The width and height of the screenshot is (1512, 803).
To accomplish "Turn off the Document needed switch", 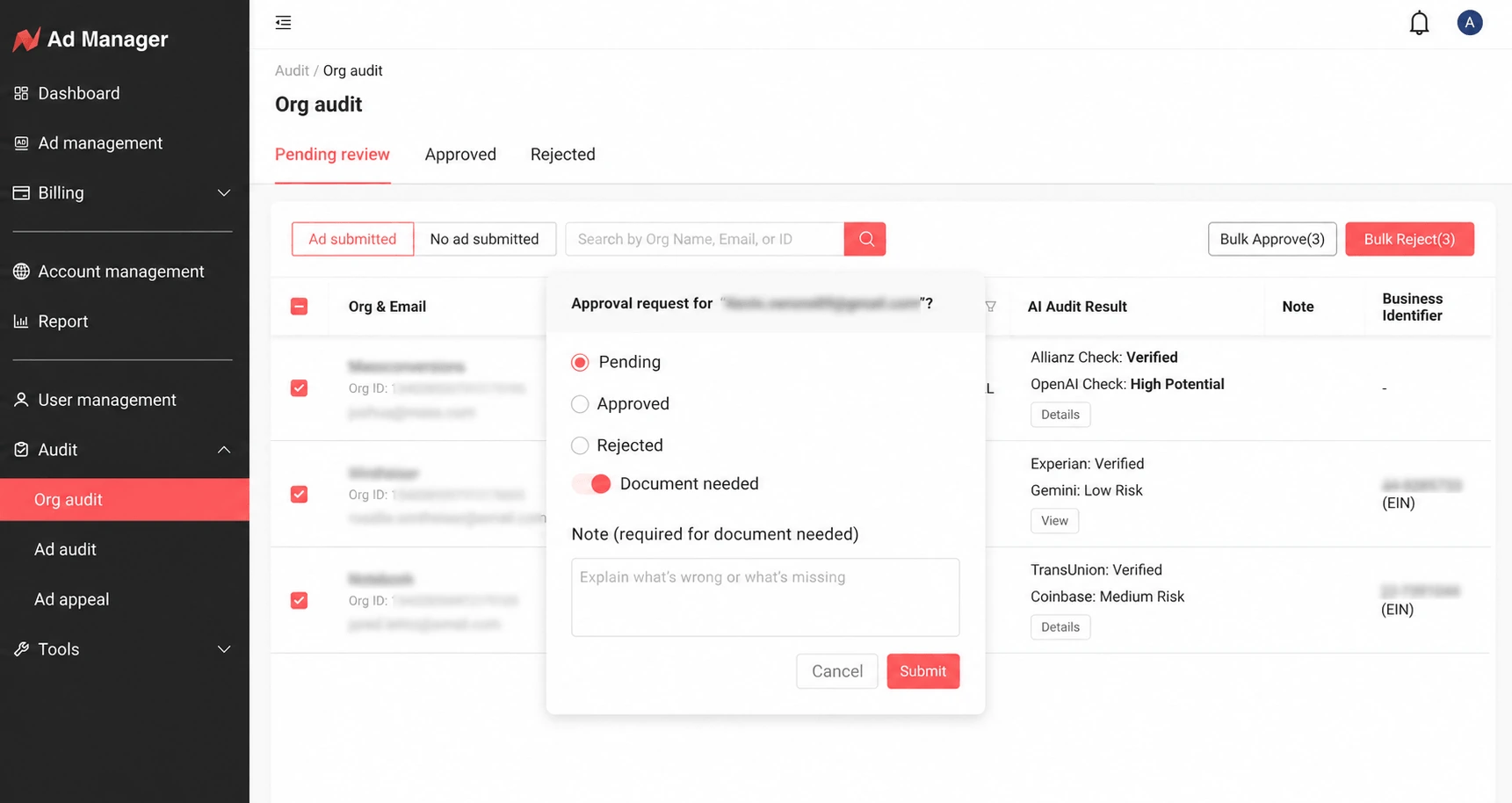I will pyautogui.click(x=591, y=484).
